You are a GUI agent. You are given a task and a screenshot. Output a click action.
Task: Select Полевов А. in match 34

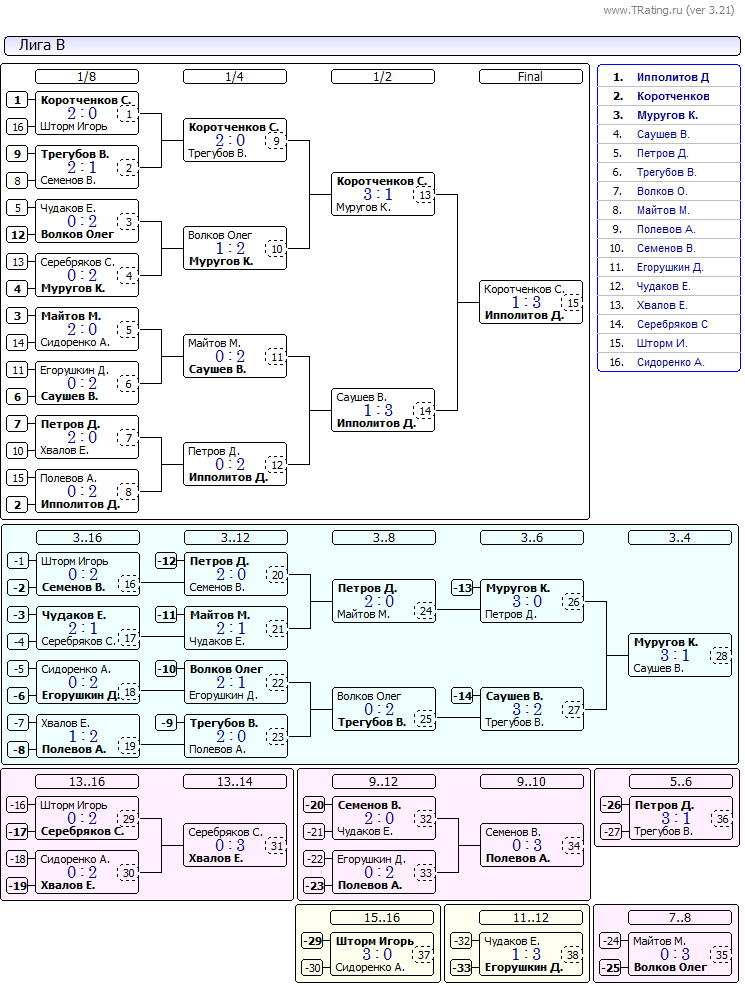click(517, 859)
